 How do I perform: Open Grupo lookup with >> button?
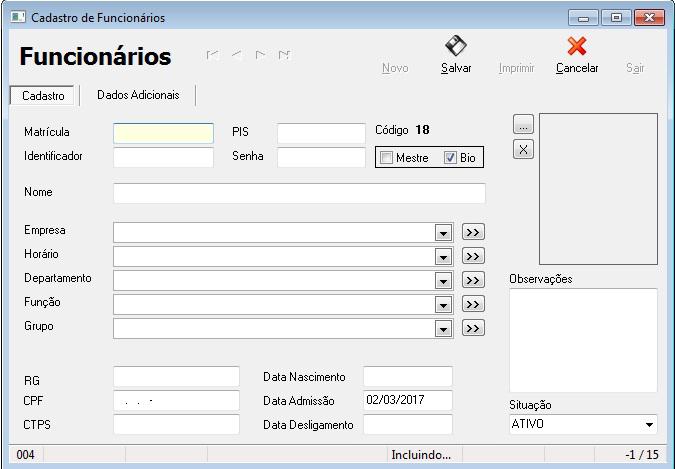point(473,328)
